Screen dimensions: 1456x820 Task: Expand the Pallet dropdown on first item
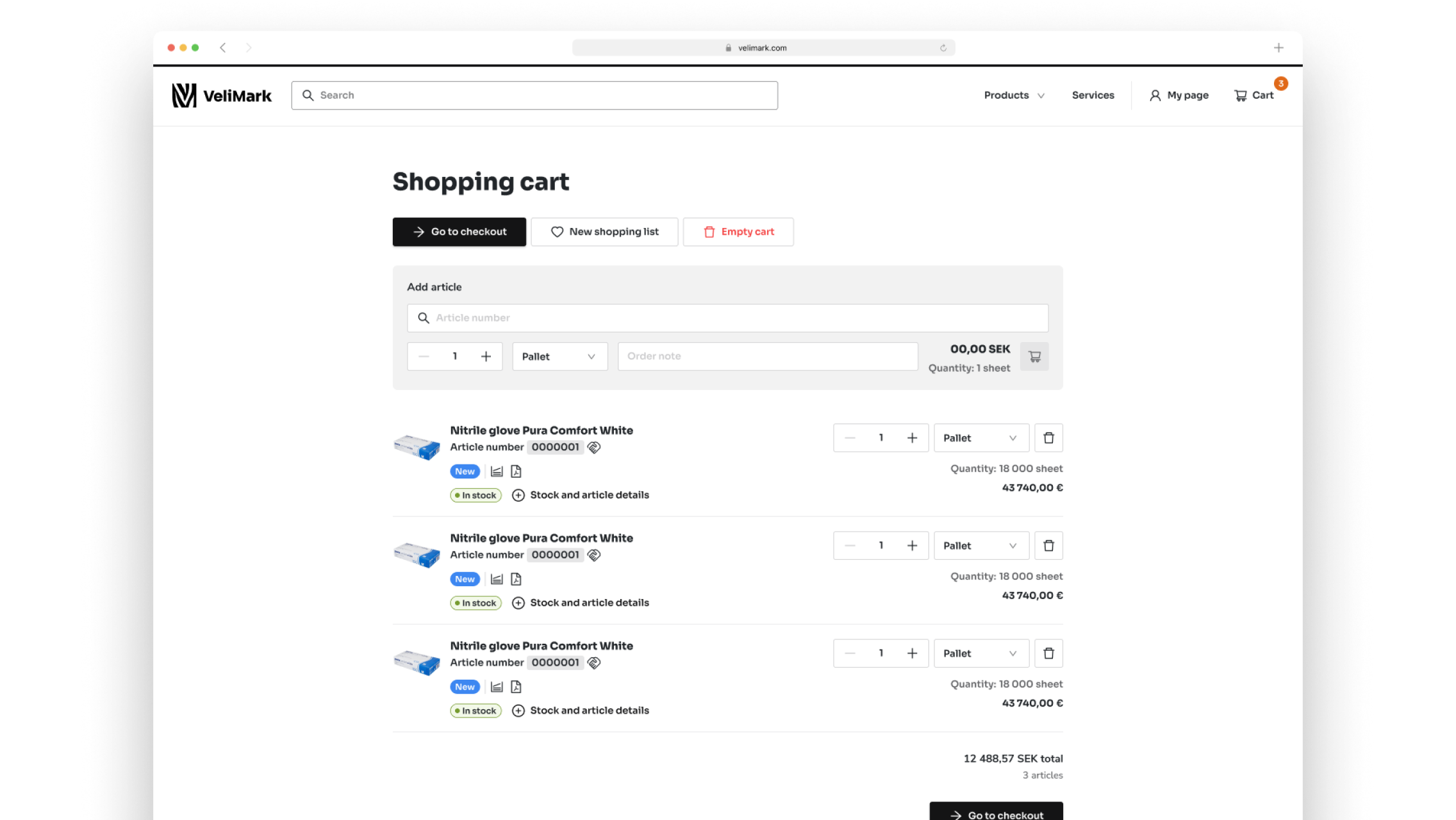pyautogui.click(x=980, y=438)
